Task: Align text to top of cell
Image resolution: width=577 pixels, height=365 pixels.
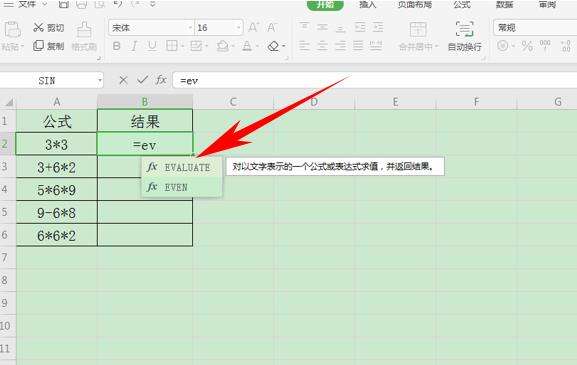Action: point(304,27)
